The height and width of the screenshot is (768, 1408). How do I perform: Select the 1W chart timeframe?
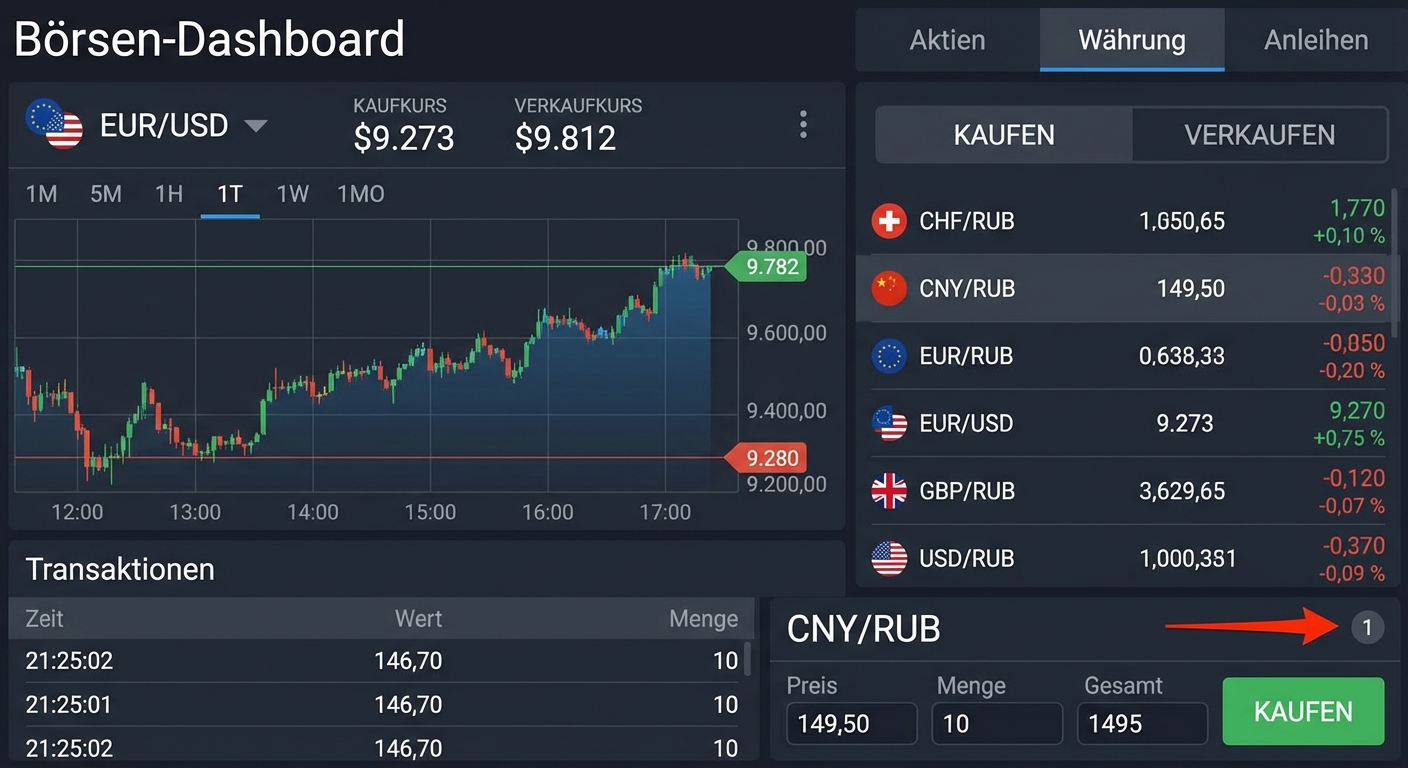click(x=292, y=194)
